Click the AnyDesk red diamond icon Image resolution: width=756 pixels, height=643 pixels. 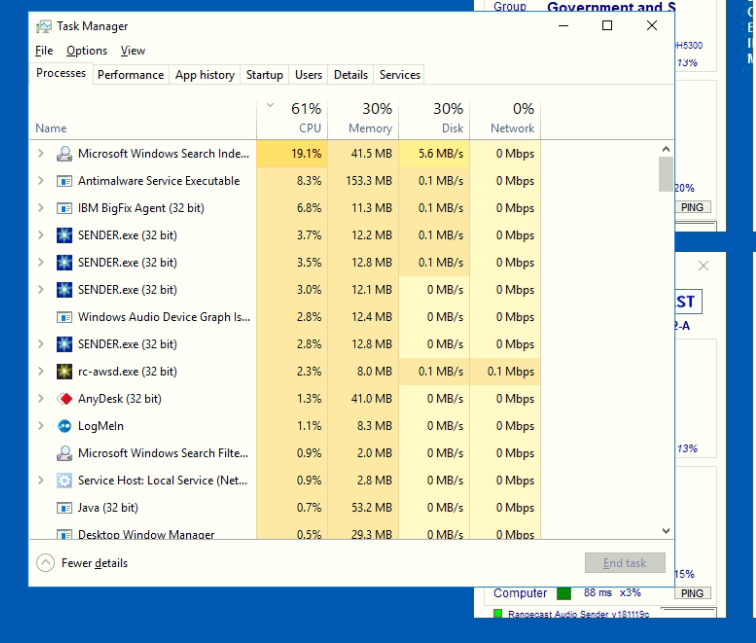coord(64,399)
